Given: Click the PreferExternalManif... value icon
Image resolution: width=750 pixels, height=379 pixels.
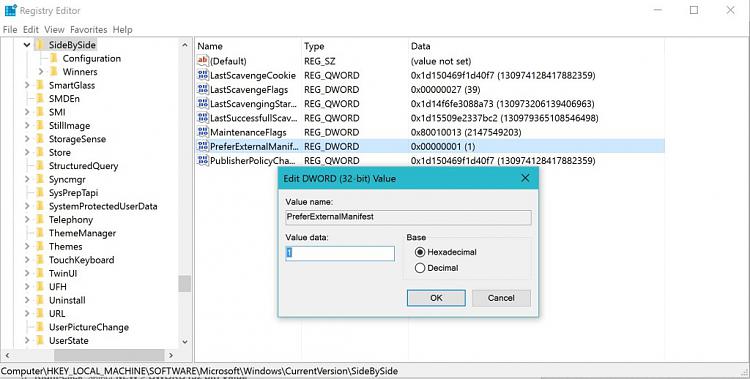Looking at the screenshot, I should [203, 146].
